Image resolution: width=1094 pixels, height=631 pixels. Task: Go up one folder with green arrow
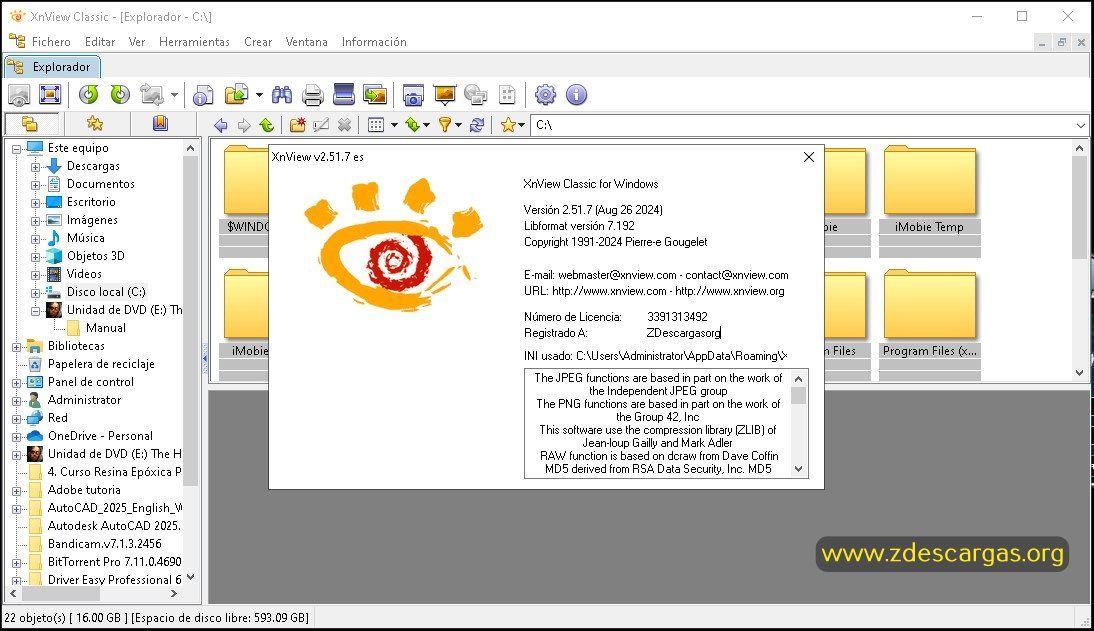(267, 125)
